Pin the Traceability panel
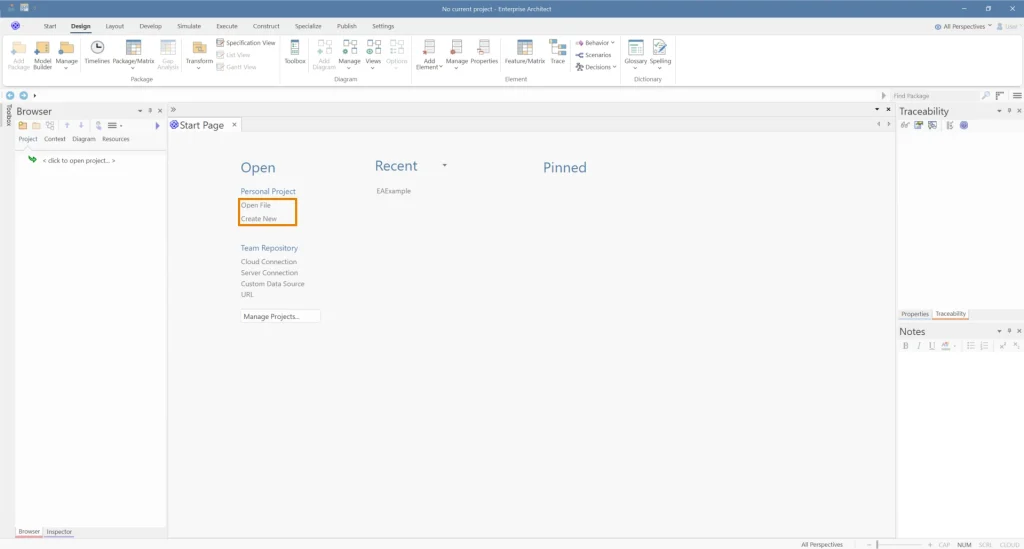Viewport: 1024px width, 549px height. (x=1009, y=111)
